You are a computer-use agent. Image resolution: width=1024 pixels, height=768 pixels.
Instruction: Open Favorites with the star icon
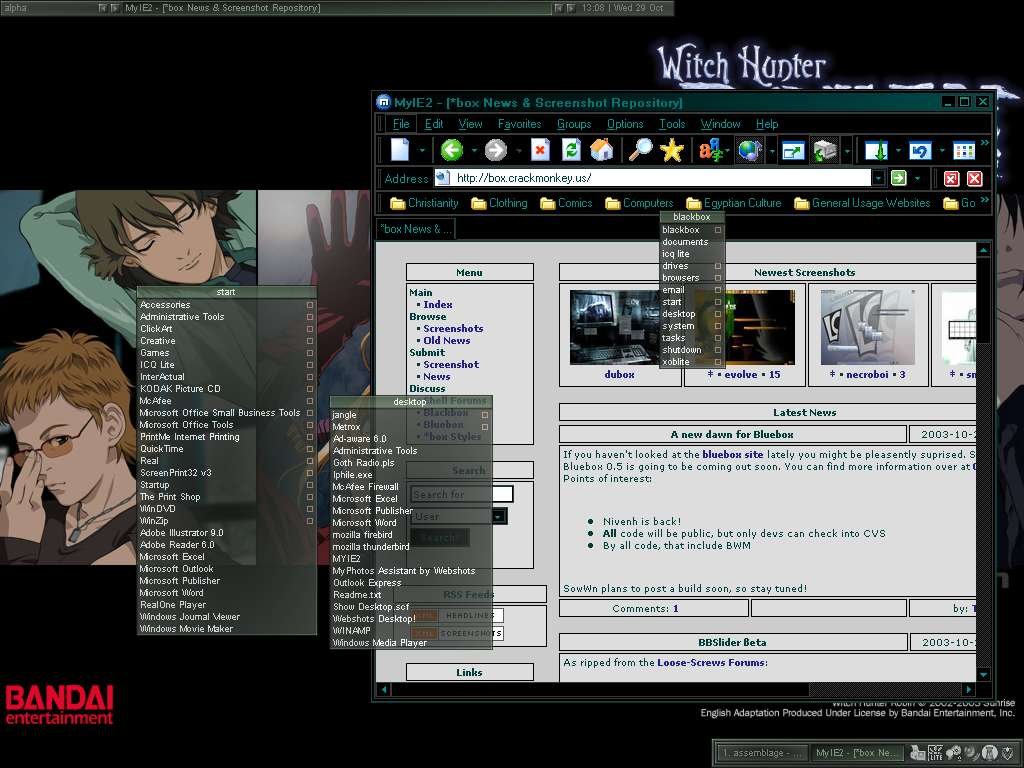671,150
